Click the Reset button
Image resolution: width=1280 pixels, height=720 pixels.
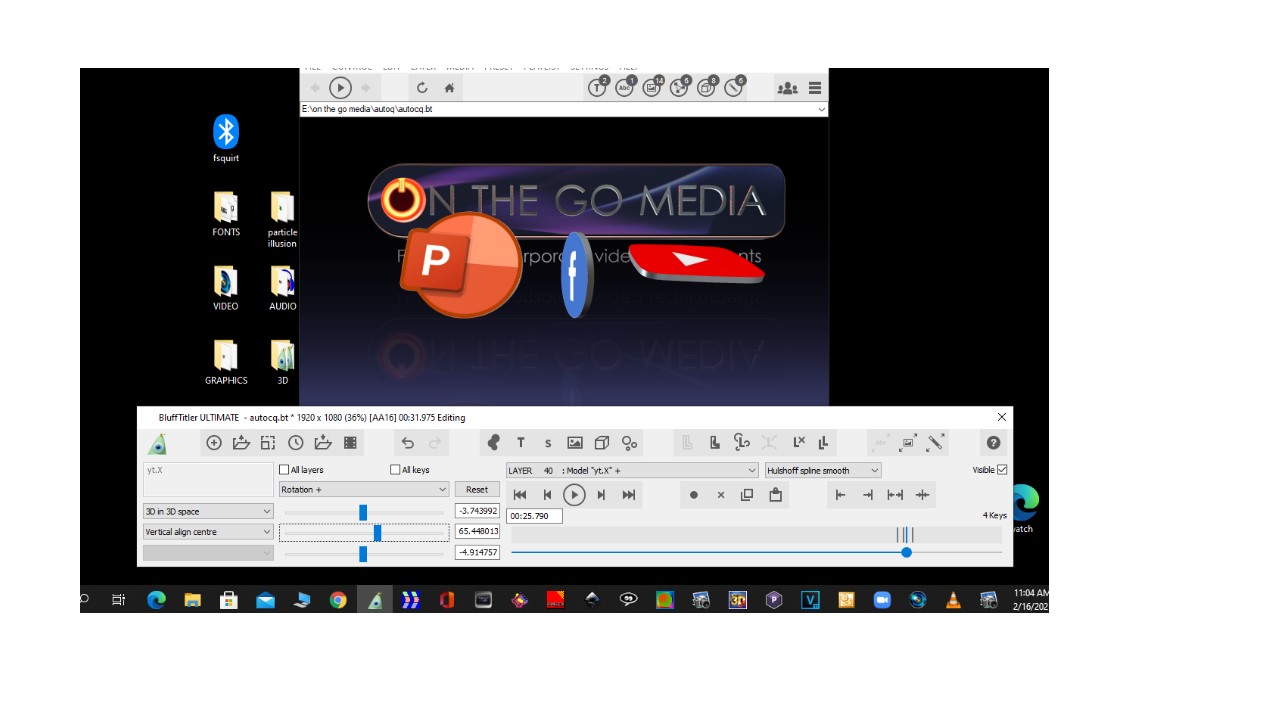pos(477,490)
